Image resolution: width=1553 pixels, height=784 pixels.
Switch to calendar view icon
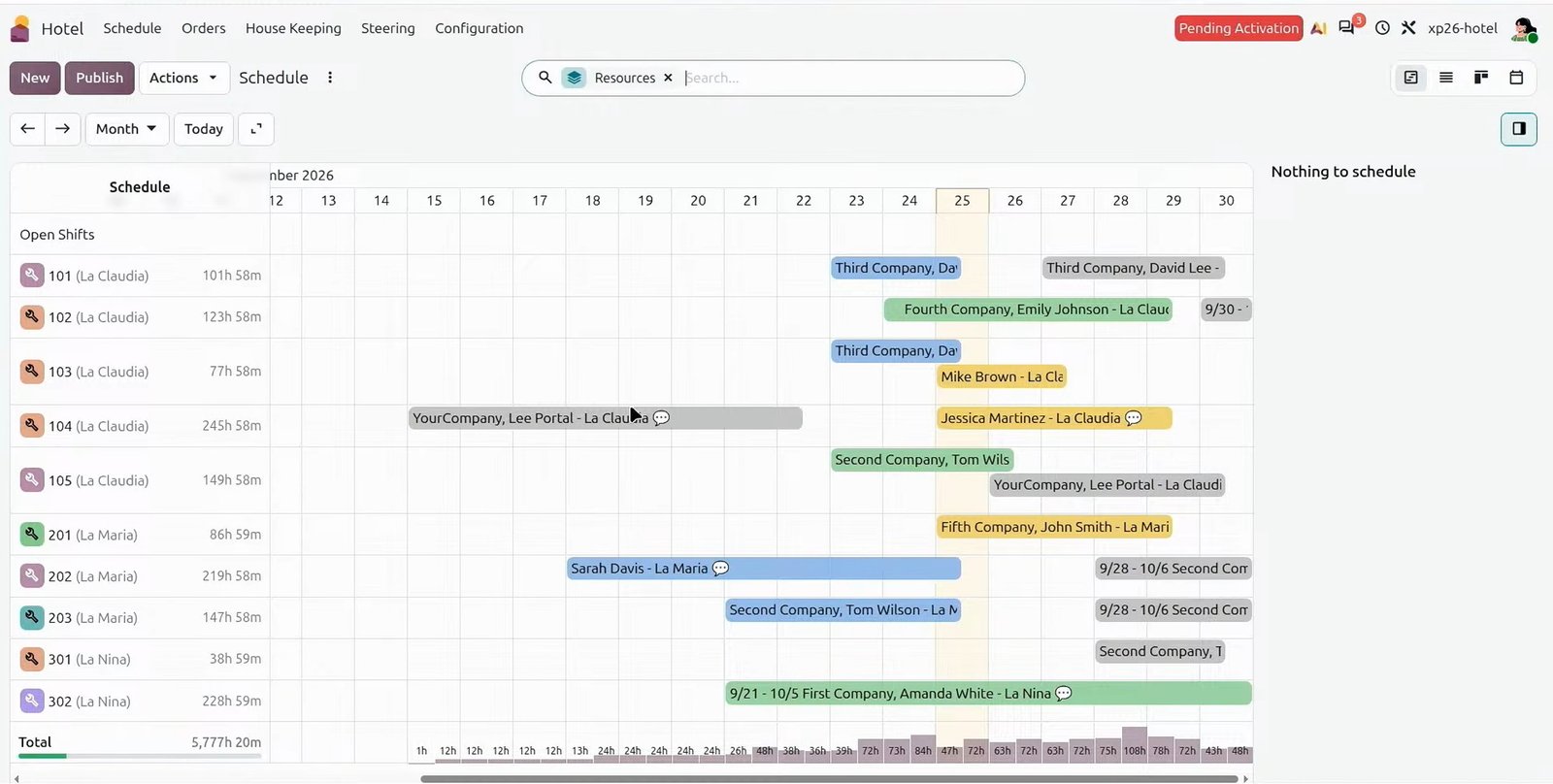pyautogui.click(x=1516, y=78)
